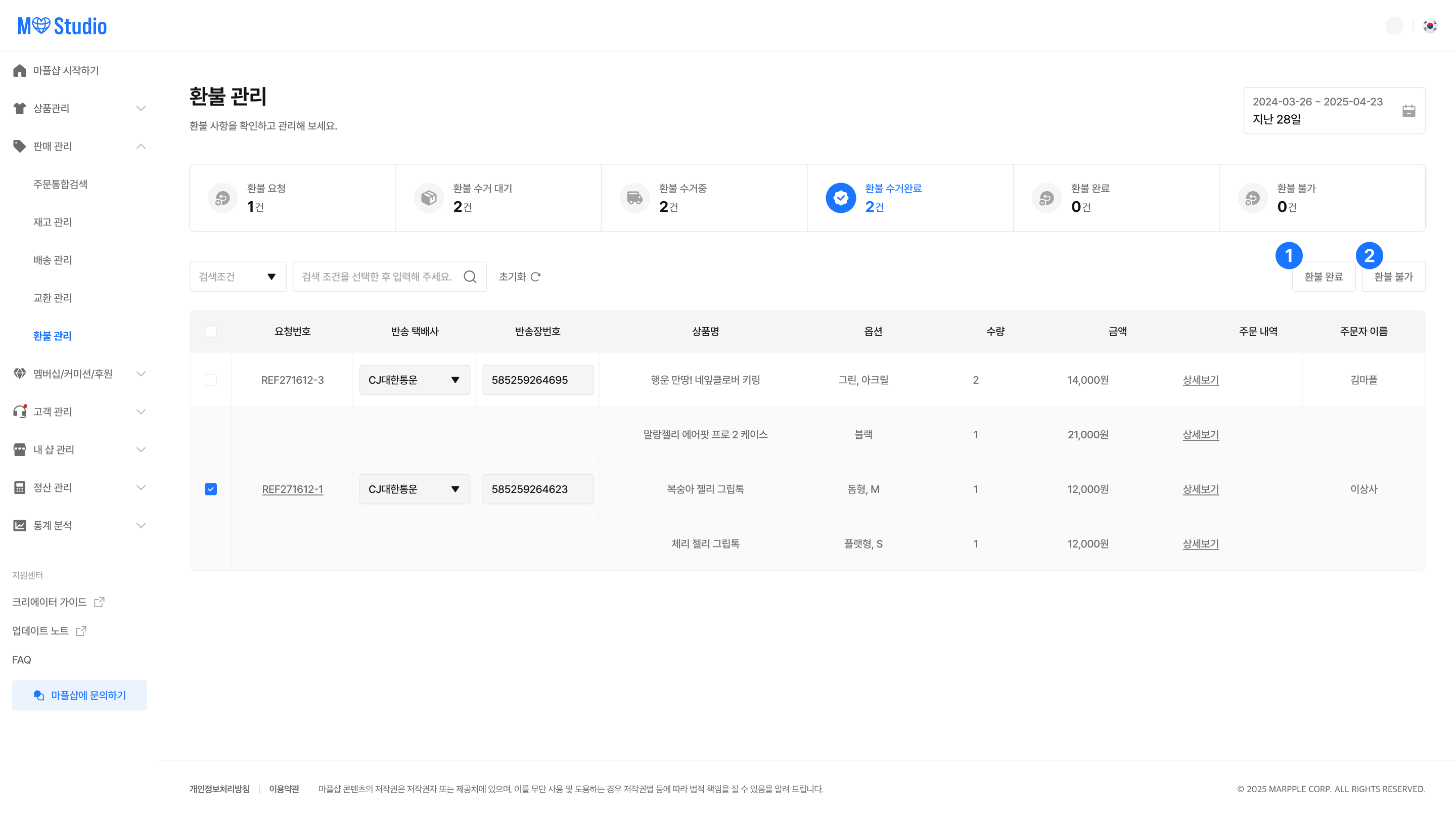Click the calendar icon in date range

point(1408,111)
